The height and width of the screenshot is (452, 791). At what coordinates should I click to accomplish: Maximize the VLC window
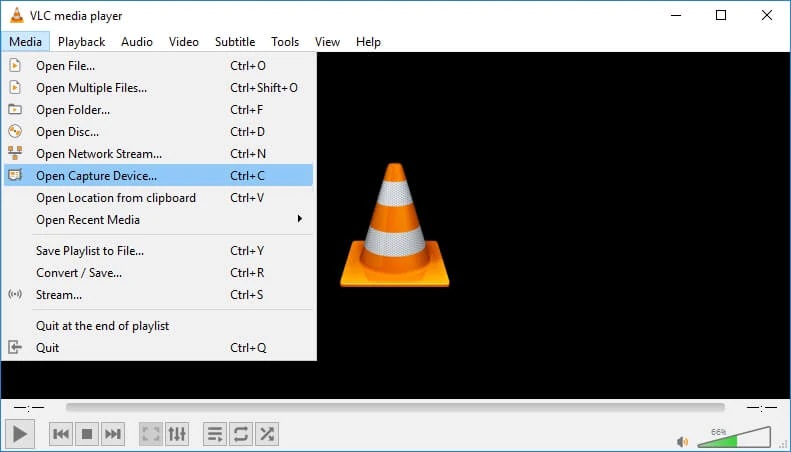(x=721, y=15)
